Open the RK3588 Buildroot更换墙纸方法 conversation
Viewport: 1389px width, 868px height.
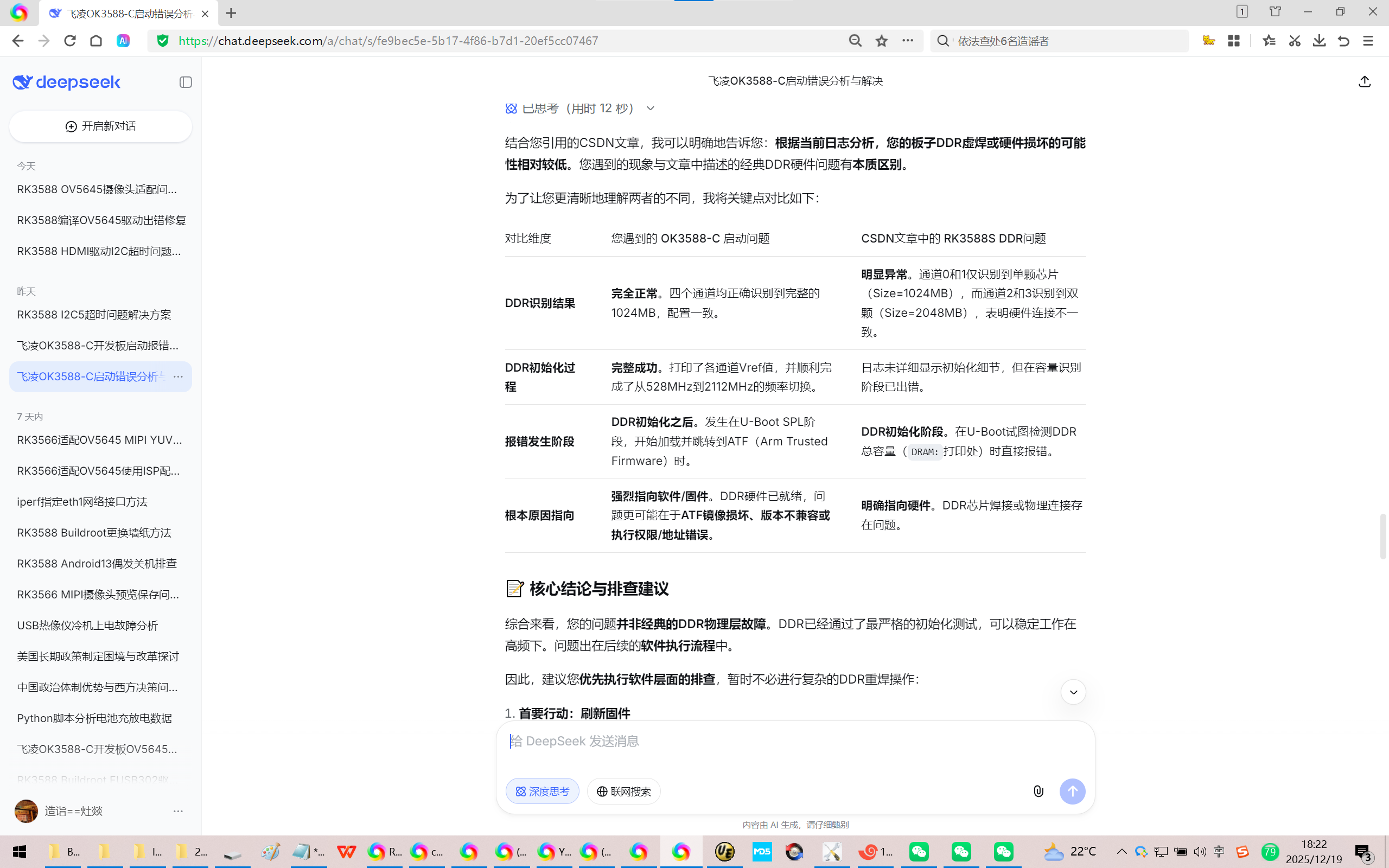click(x=94, y=533)
